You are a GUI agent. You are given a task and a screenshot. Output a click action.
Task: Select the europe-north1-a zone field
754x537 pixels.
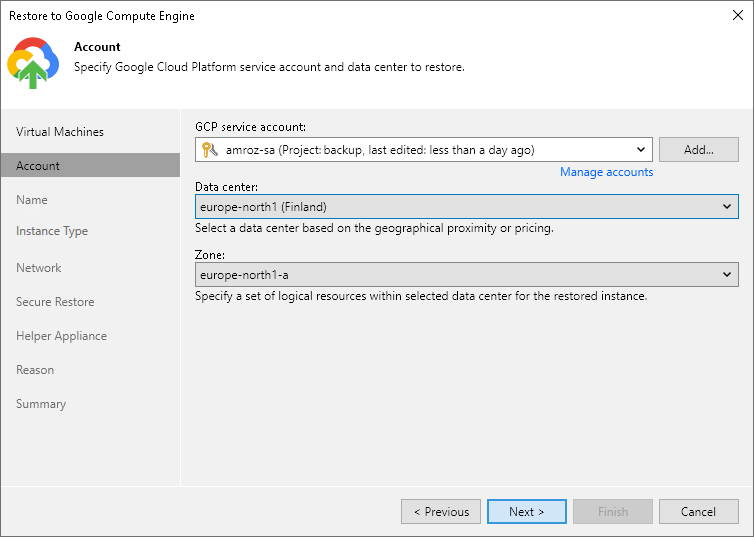(x=466, y=275)
